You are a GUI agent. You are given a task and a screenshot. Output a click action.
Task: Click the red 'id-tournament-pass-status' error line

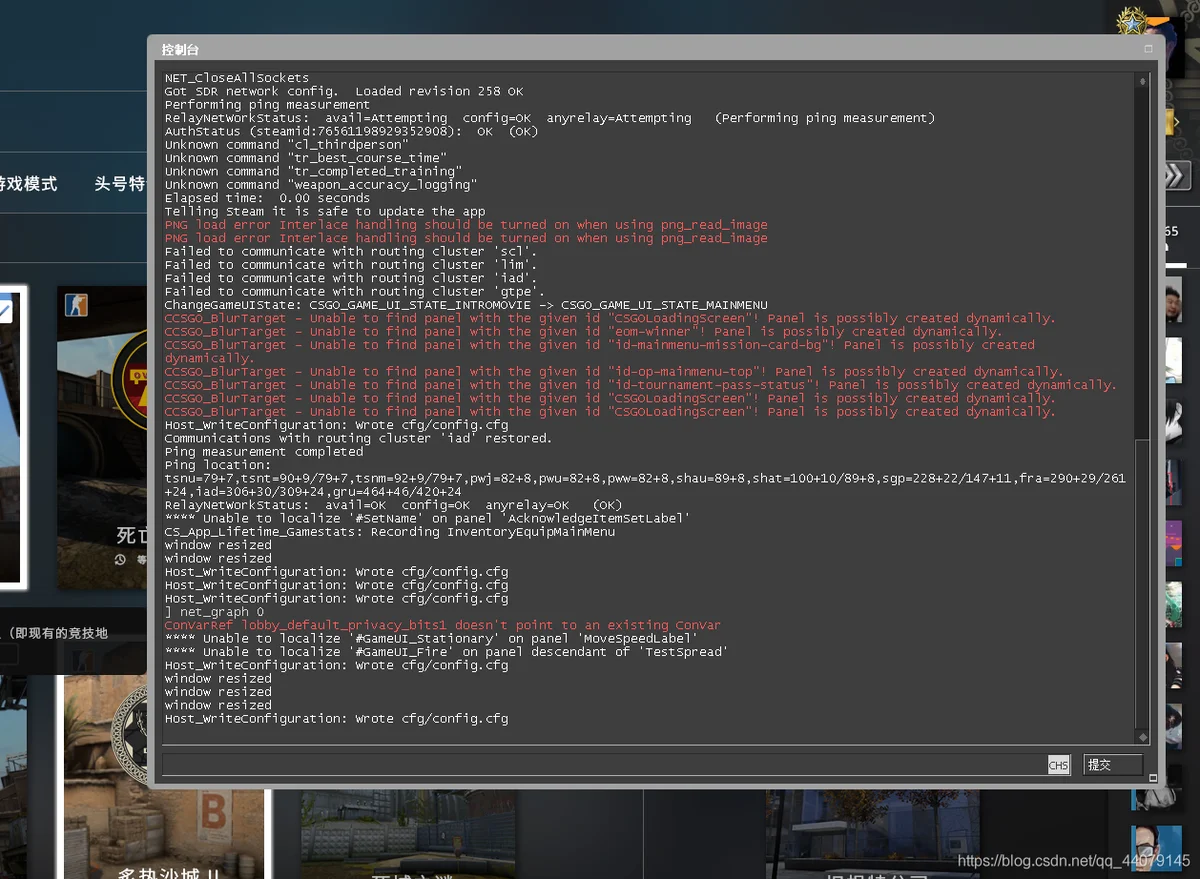click(641, 385)
